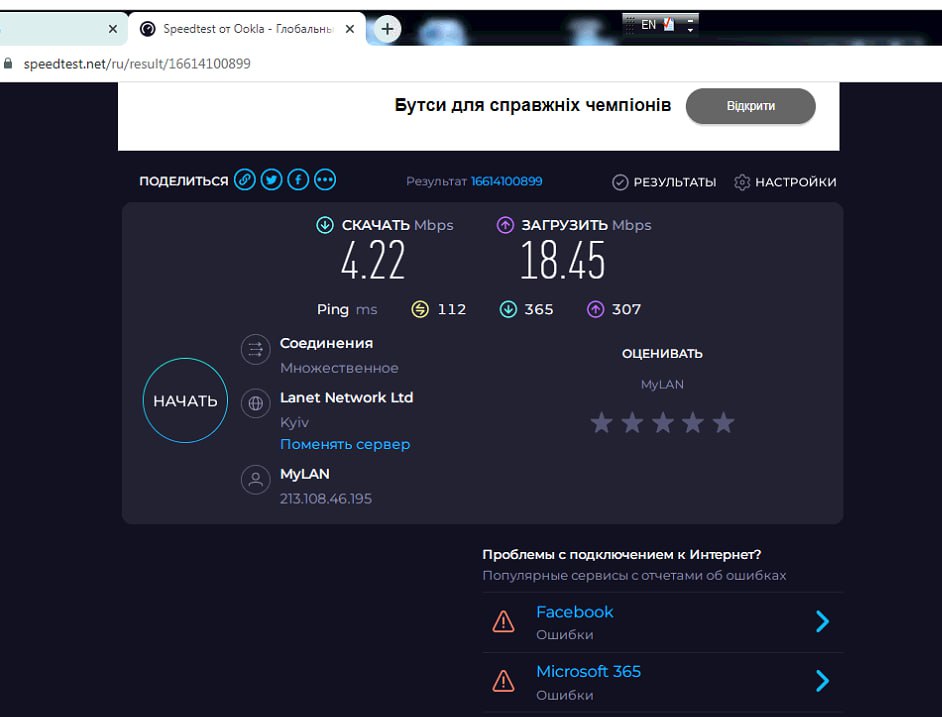Click the IP address 213.108.46.195
942x717 pixels.
(x=326, y=499)
